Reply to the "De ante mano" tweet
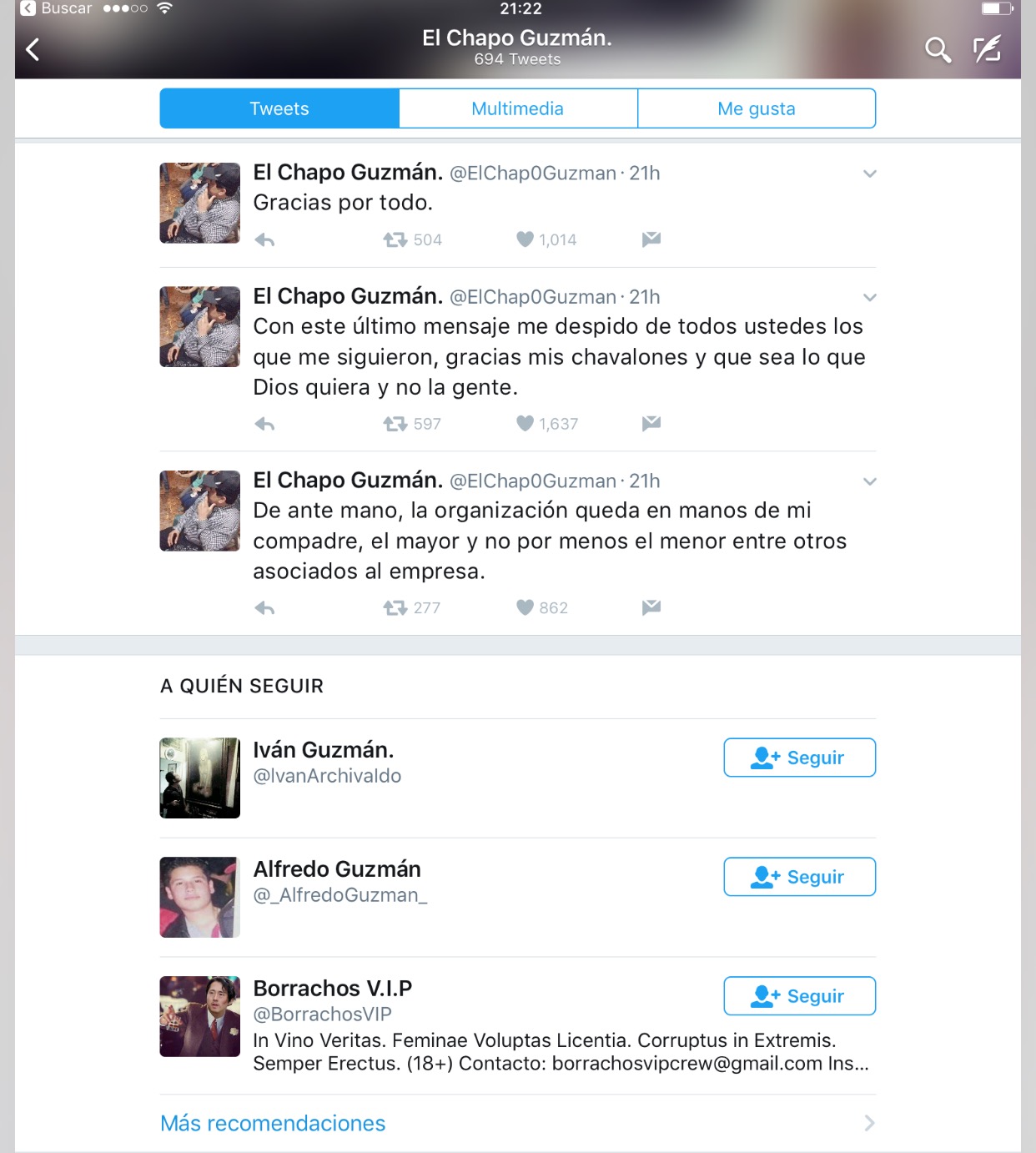This screenshot has width=1036, height=1153. point(264,608)
